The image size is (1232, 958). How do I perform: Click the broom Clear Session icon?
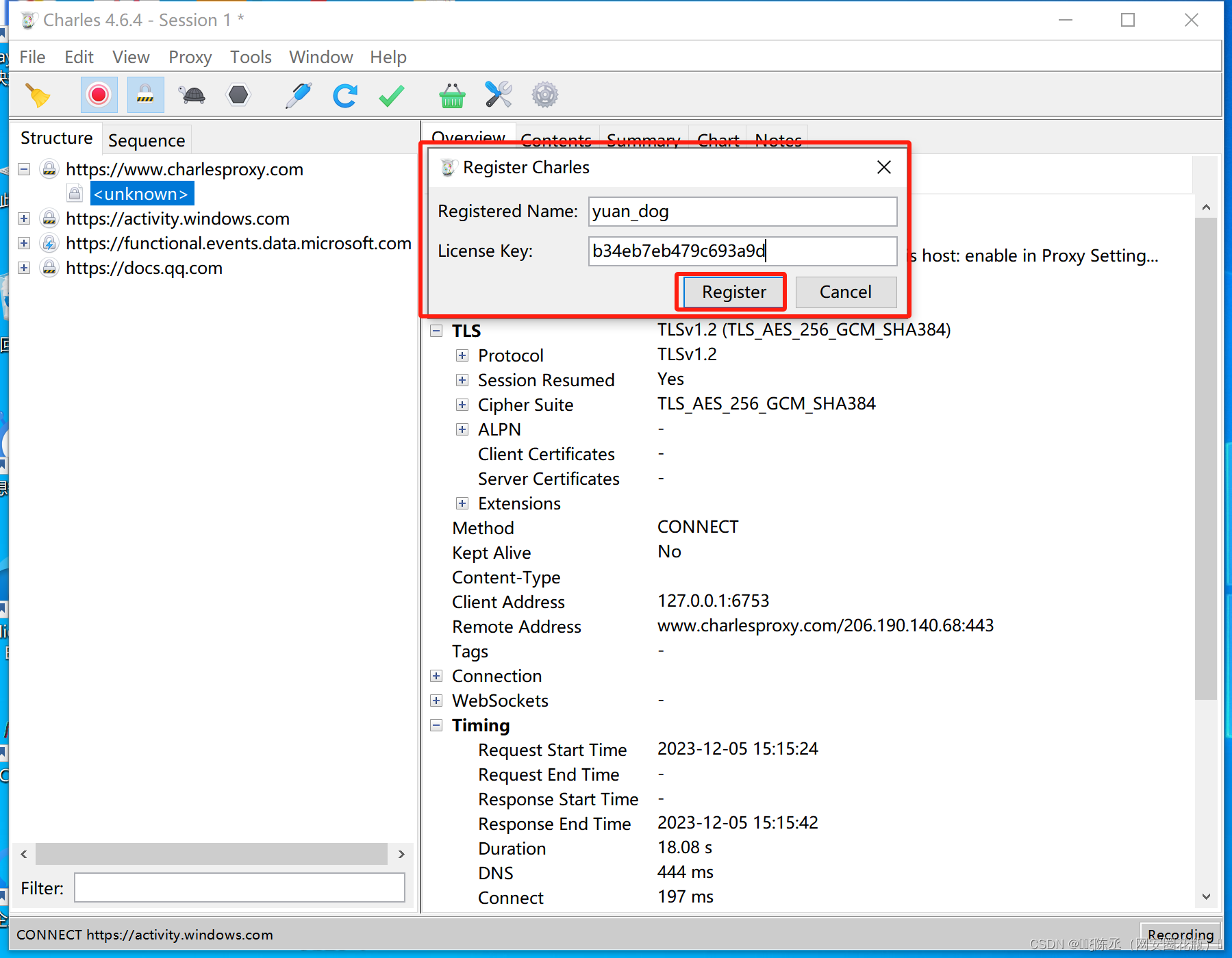[x=38, y=95]
